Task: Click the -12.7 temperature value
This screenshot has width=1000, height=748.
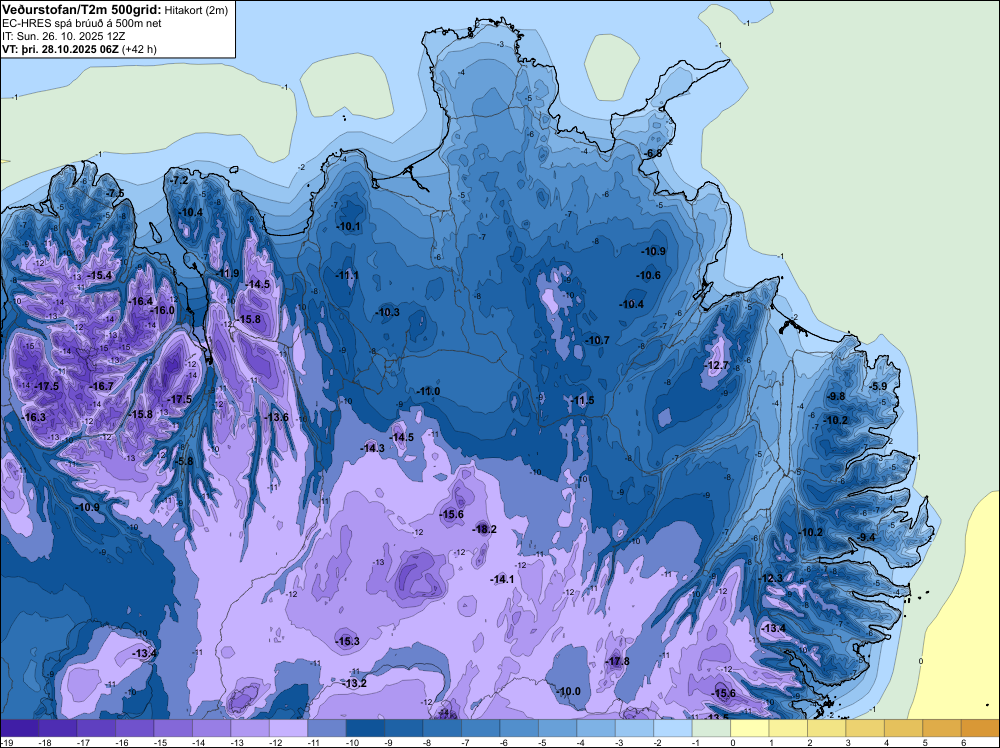Action: click(x=717, y=365)
